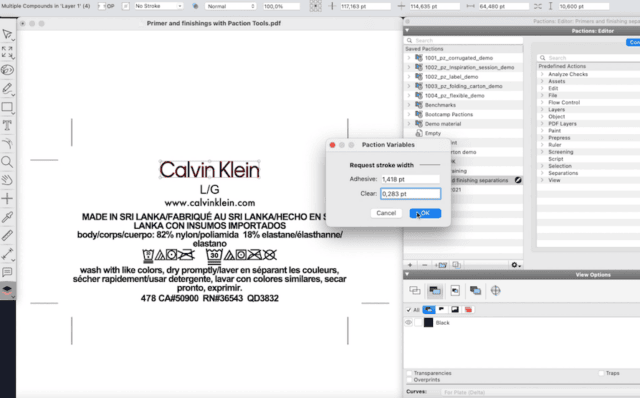This screenshot has width=640, height=398.
Task: Select the red separation filter toggle
Action: coord(468,310)
